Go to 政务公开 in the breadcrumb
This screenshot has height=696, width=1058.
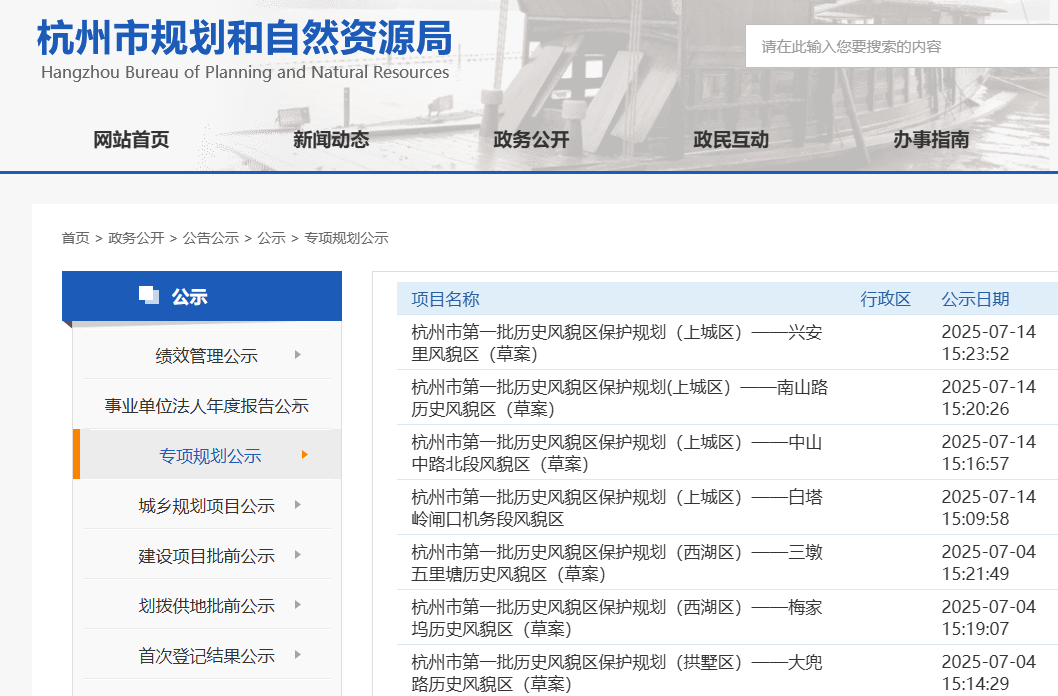136,238
